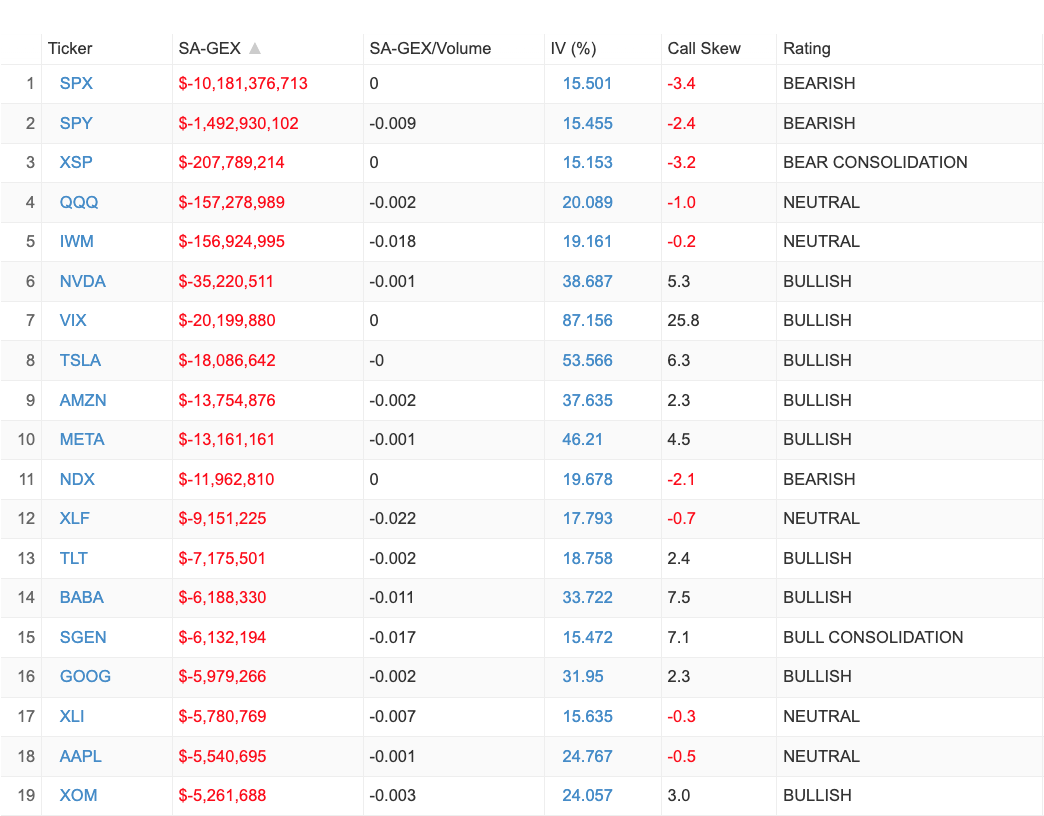Viewport: 1044px width, 816px height.
Task: Select VIX call skew value 25.8
Action: tap(683, 321)
